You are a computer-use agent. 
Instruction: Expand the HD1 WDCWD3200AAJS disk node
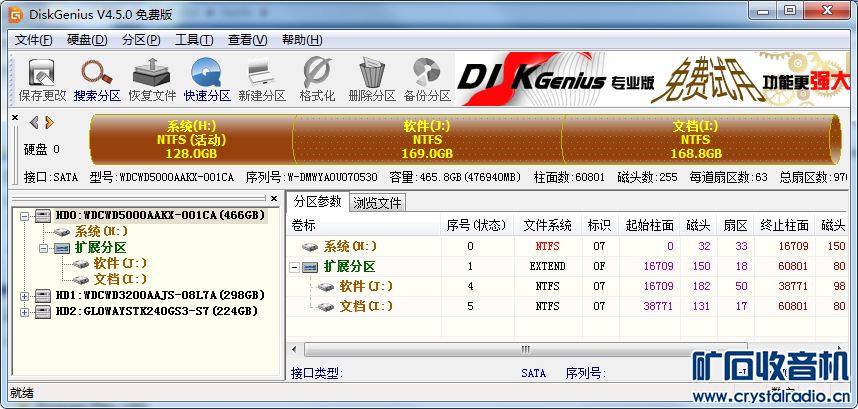pos(24,296)
